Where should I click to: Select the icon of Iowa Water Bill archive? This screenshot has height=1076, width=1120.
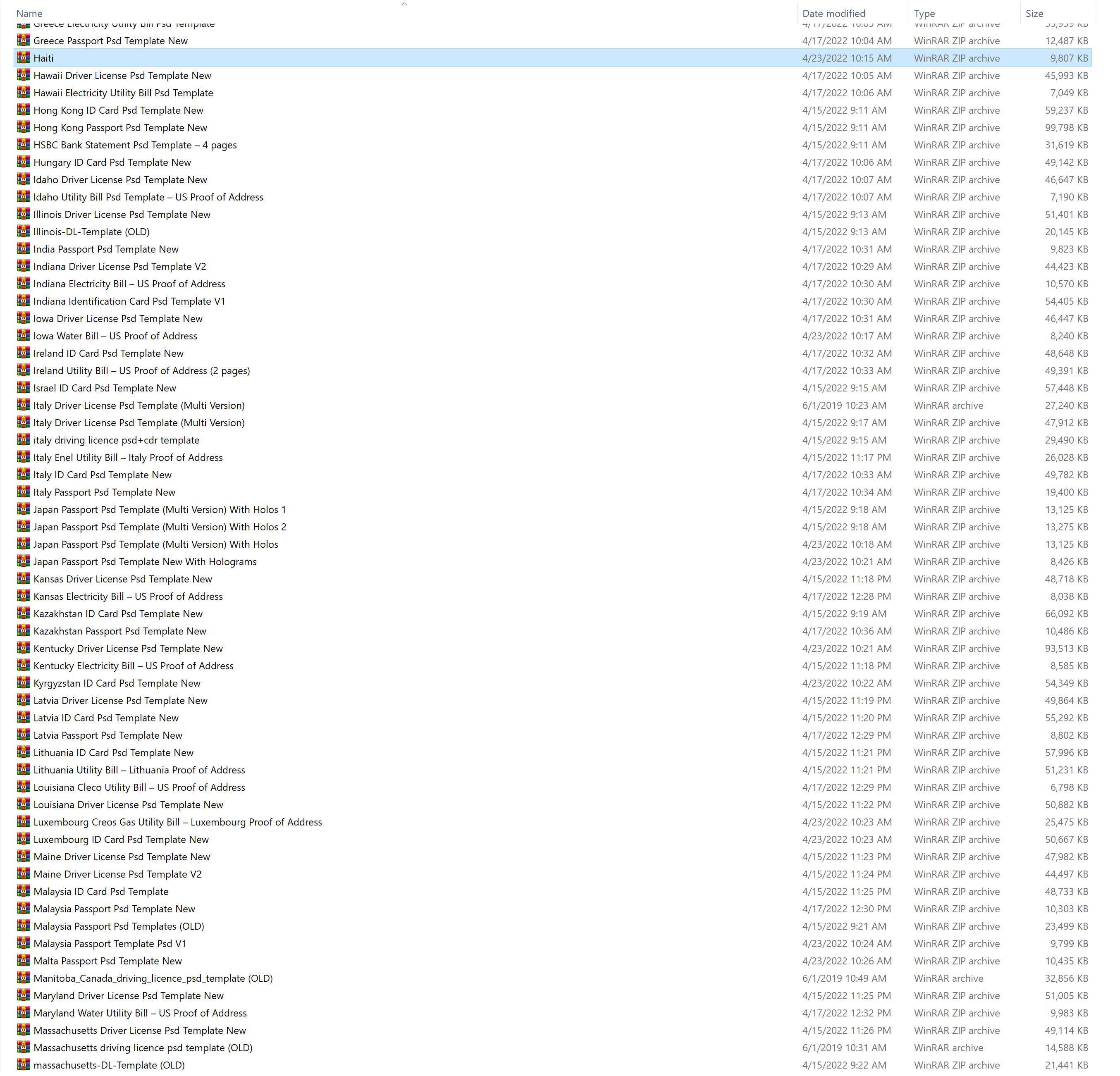tap(24, 335)
